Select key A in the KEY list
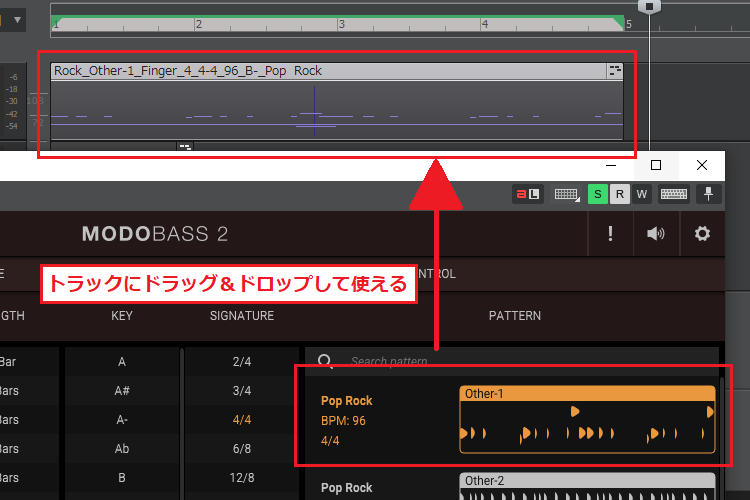 pos(122,362)
